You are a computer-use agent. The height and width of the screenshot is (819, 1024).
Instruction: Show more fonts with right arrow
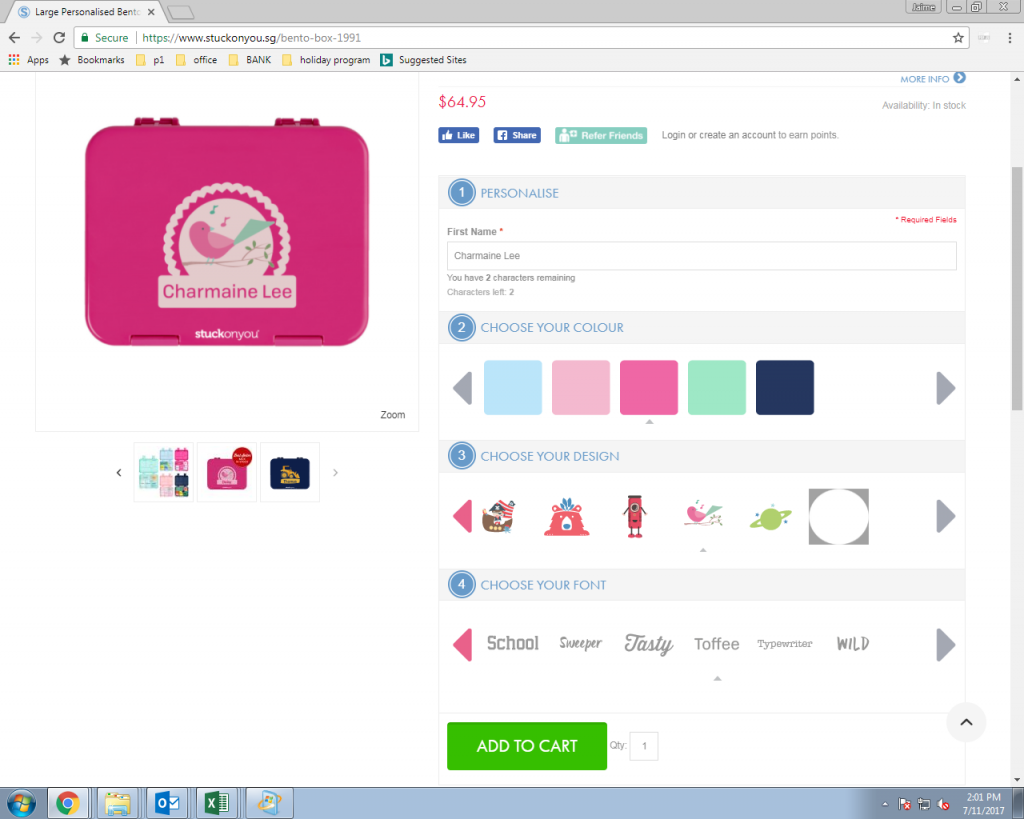pos(946,645)
